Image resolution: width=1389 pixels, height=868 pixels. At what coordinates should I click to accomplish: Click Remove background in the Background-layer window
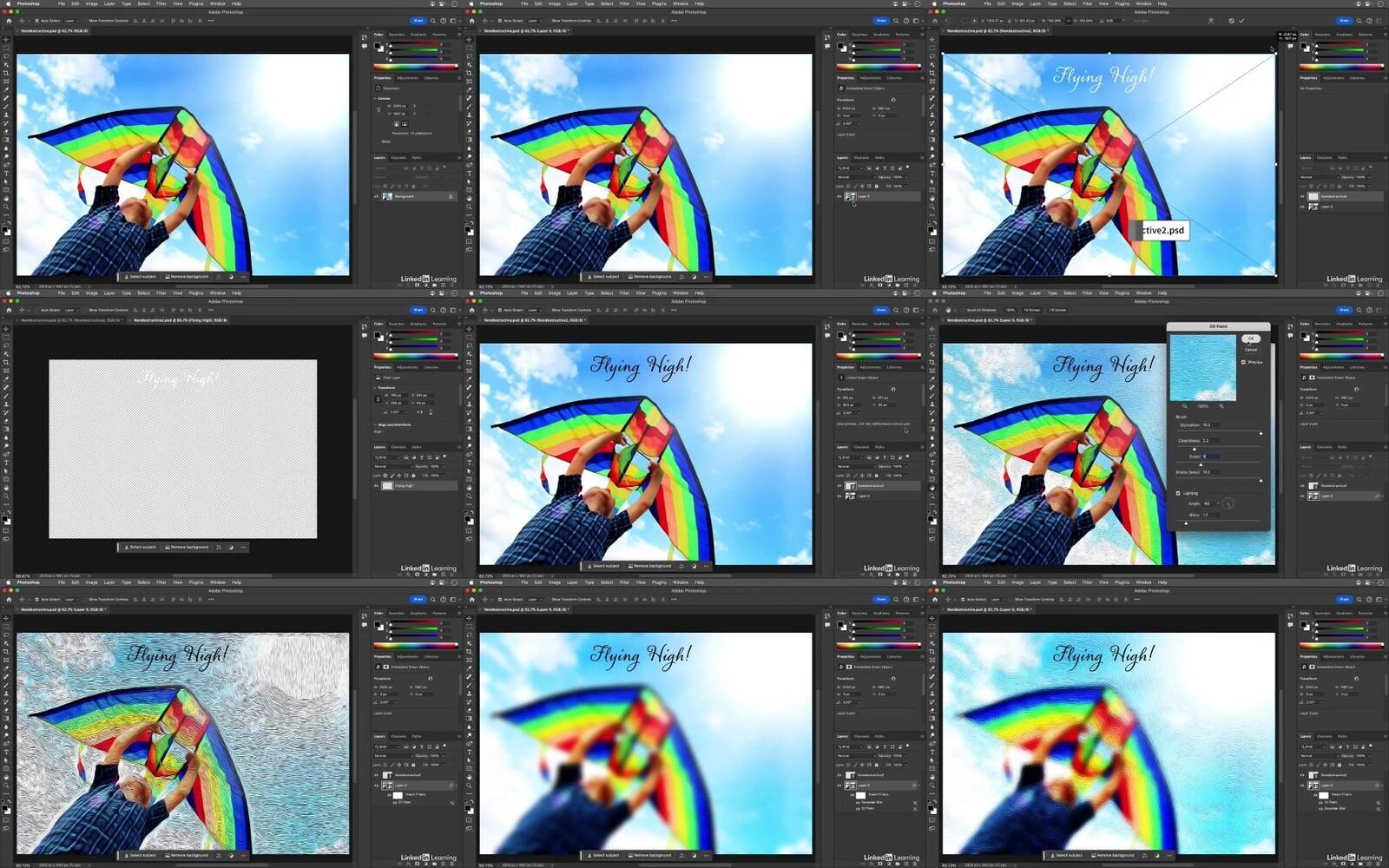[188, 277]
